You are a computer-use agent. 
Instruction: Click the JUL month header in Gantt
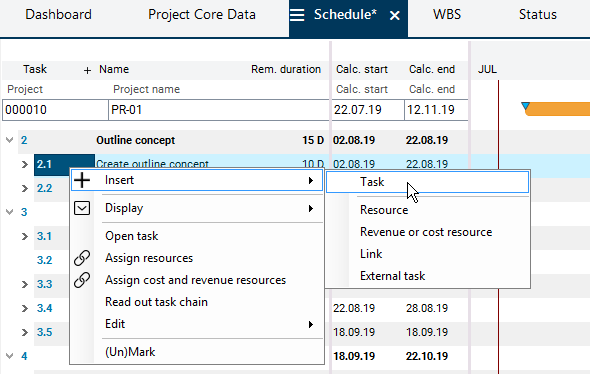pyautogui.click(x=487, y=69)
